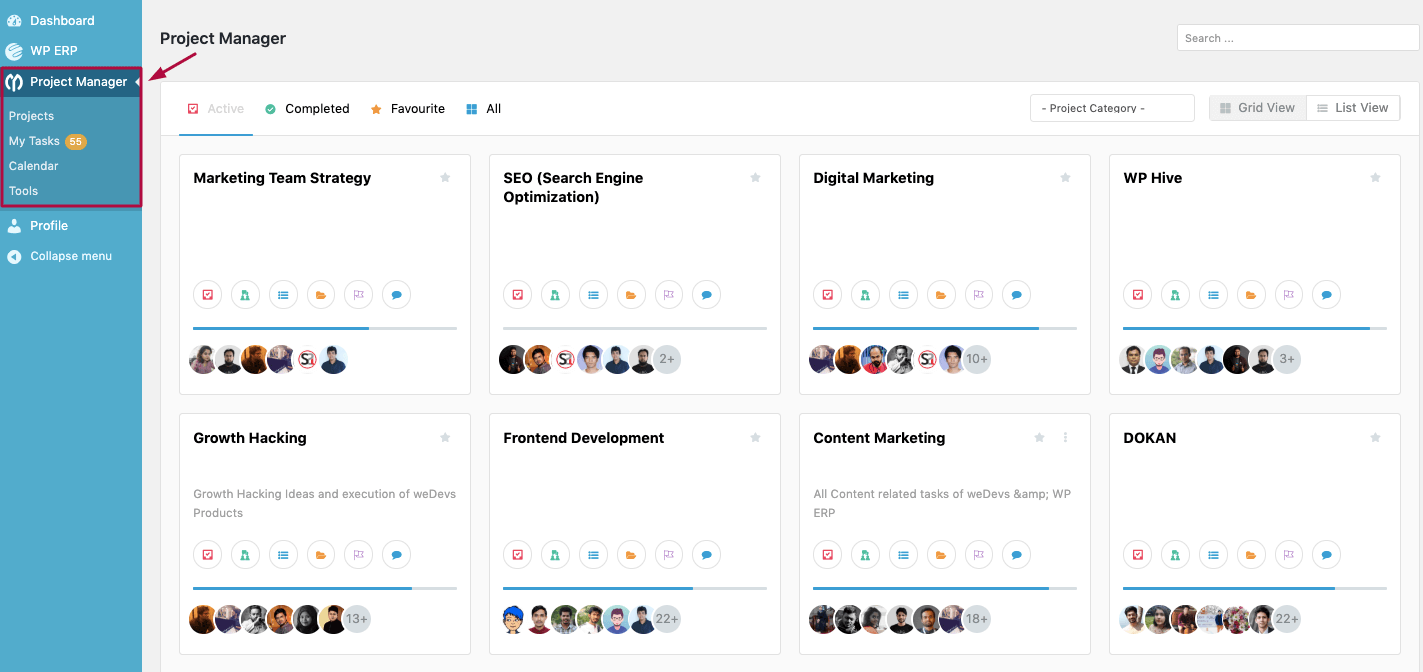The width and height of the screenshot is (1423, 672).
Task: Open the Project Category dropdown
Action: pos(1111,107)
